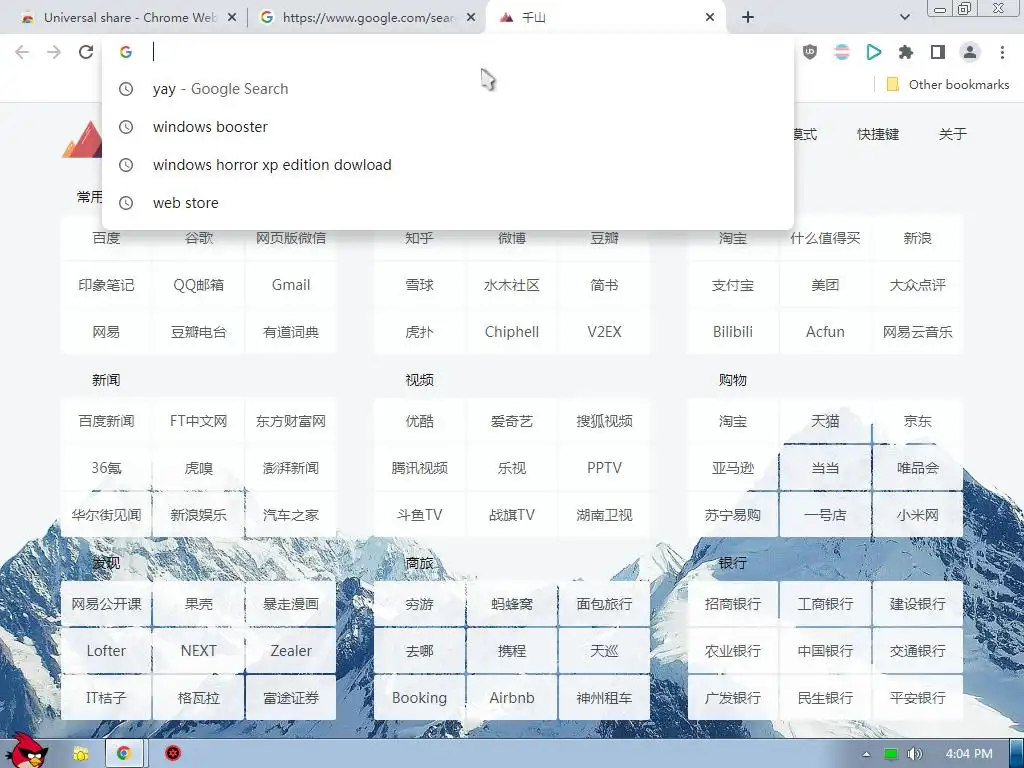The height and width of the screenshot is (768, 1024).
Task: Click the green play-arrow extension icon
Action: pyautogui.click(x=874, y=52)
